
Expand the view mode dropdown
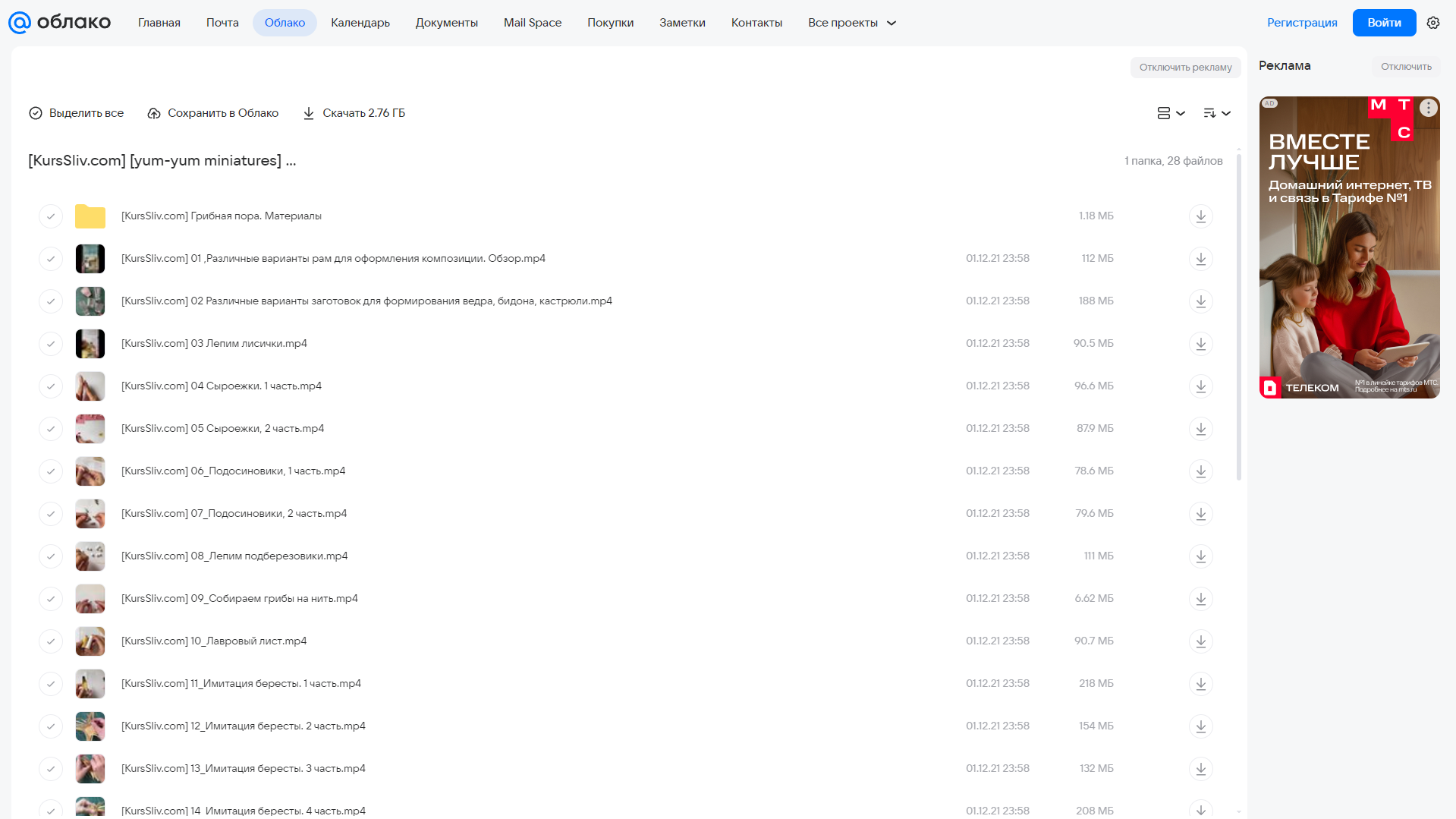1171,113
